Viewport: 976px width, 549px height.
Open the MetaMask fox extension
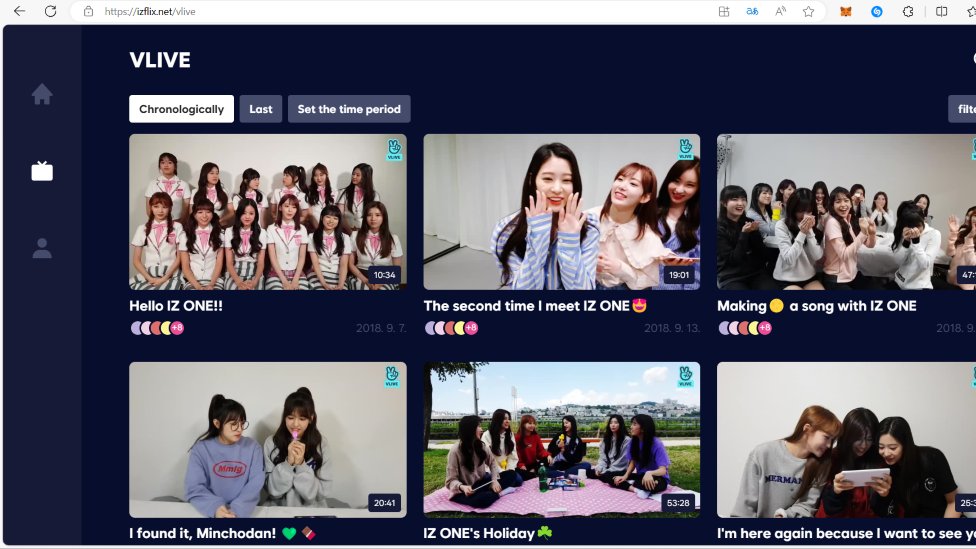click(x=845, y=11)
